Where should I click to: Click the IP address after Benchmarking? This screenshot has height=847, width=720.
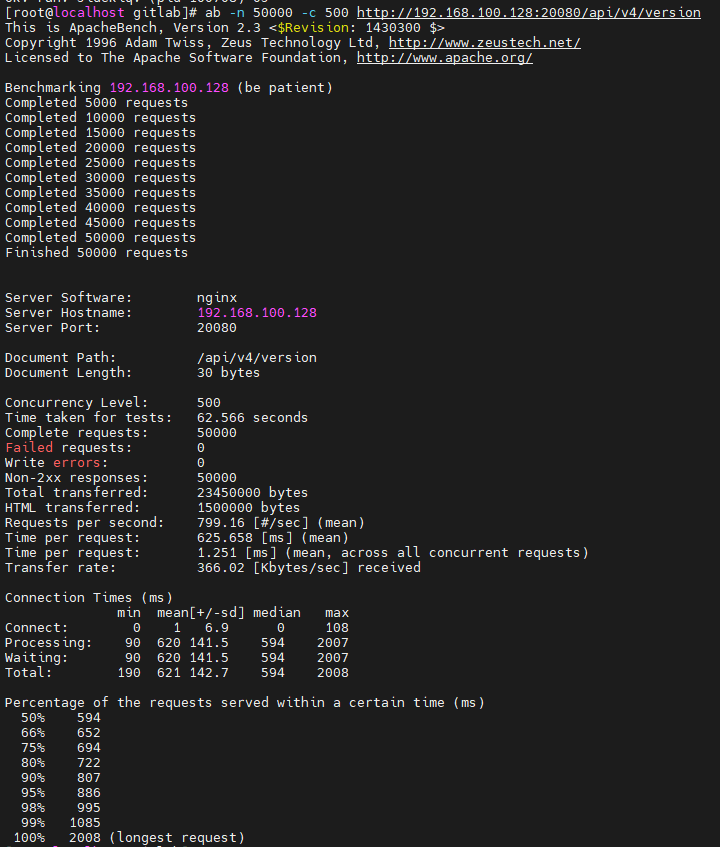pos(168,88)
